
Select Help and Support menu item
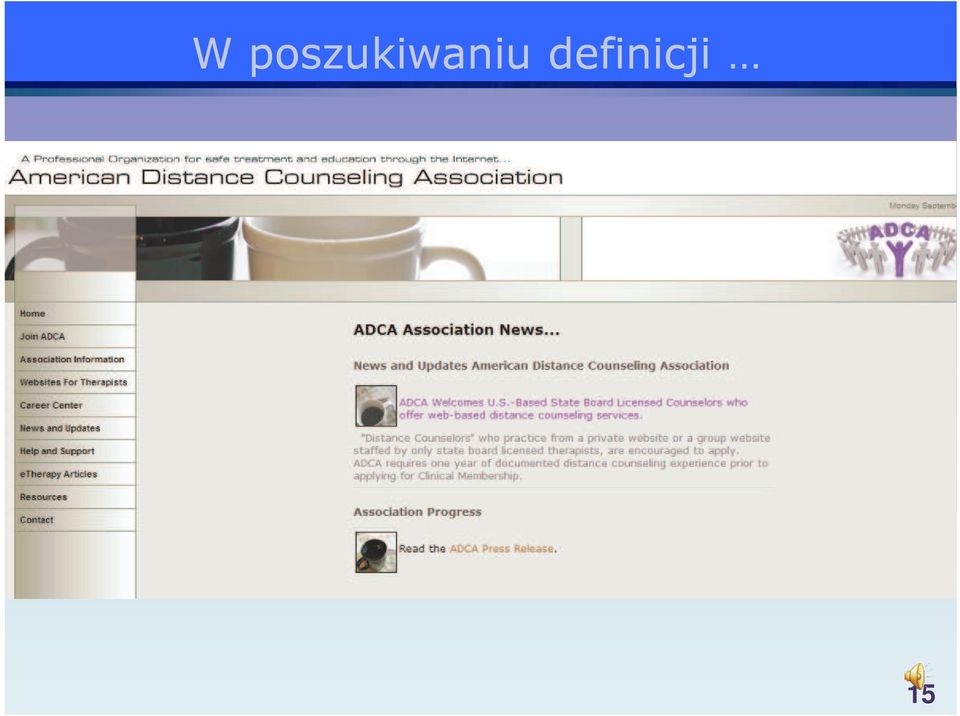[75, 451]
